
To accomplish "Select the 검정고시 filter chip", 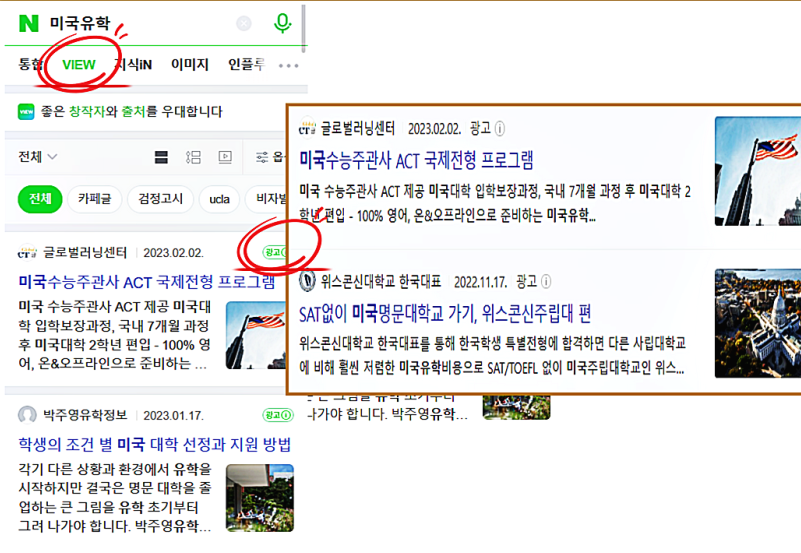I will [x=160, y=199].
